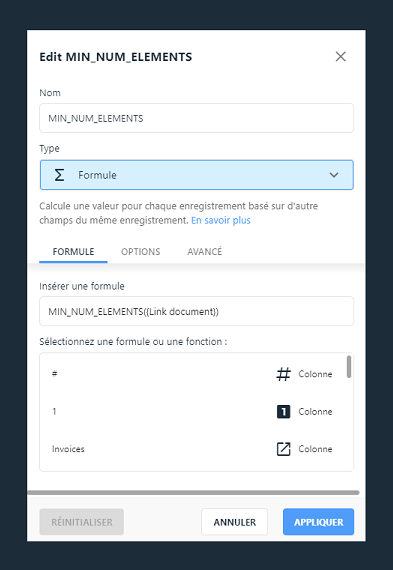Screen dimensions: 393x570
Task: Click into the Nom input field
Action: click(x=196, y=118)
